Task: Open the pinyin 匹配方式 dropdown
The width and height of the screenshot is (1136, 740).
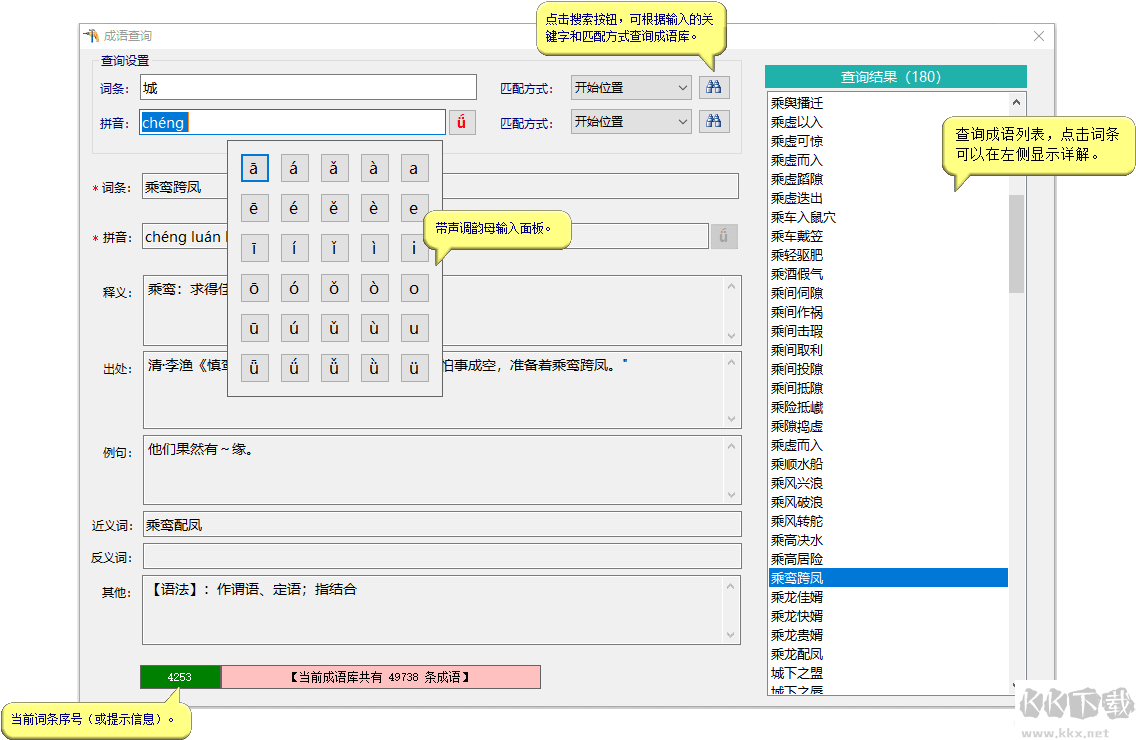Action: pyautogui.click(x=630, y=121)
